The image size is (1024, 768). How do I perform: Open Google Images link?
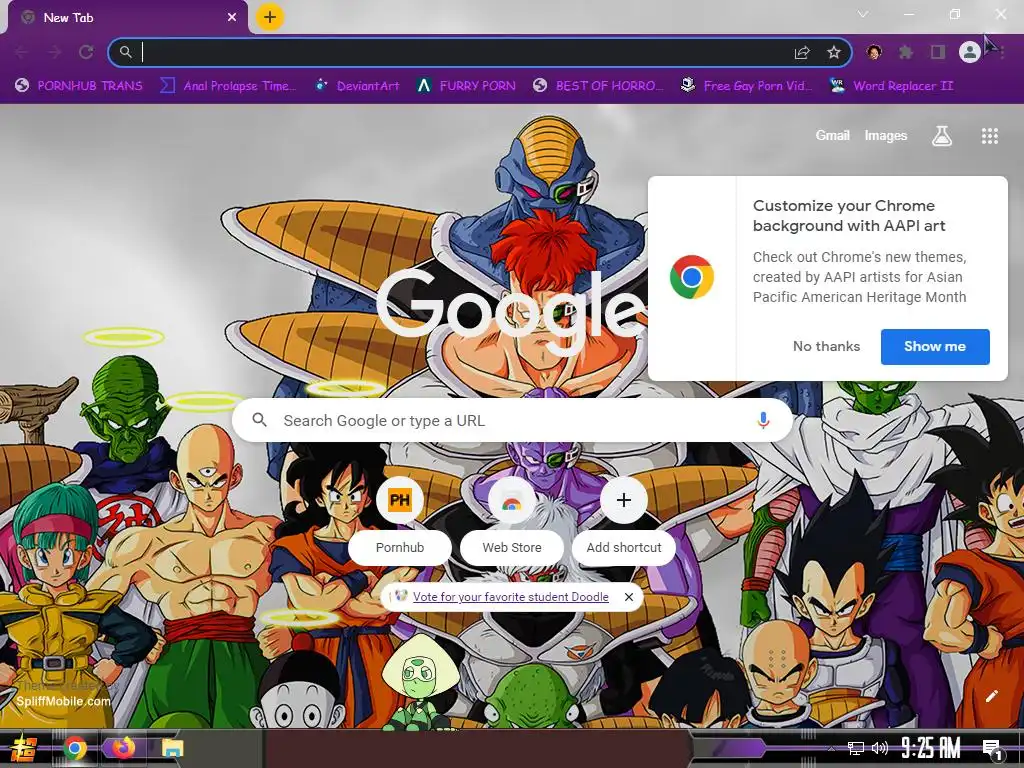886,136
